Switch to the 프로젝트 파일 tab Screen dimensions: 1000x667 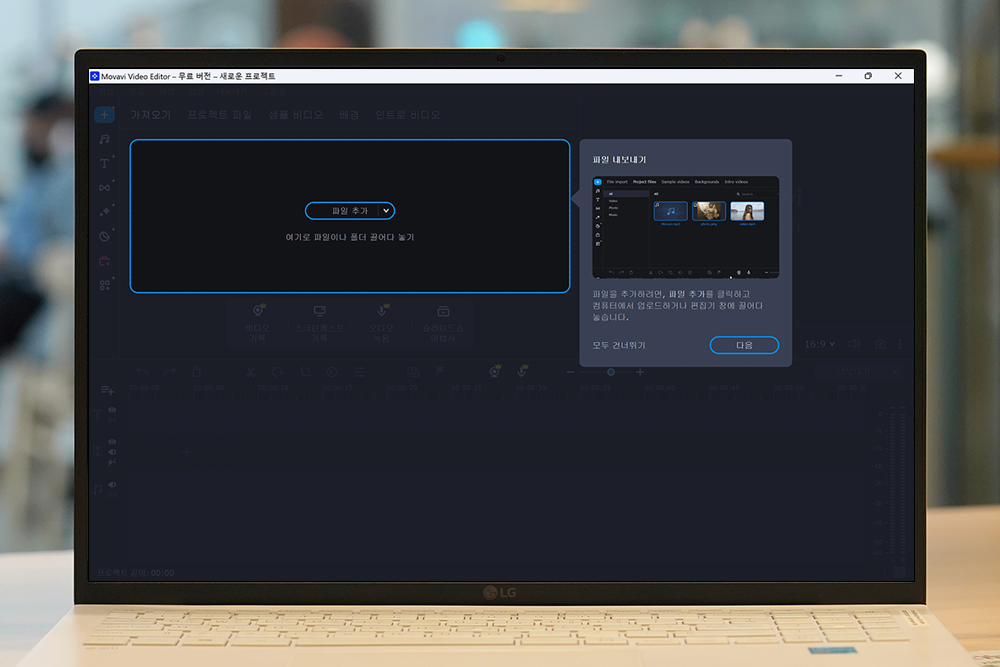pyautogui.click(x=219, y=115)
